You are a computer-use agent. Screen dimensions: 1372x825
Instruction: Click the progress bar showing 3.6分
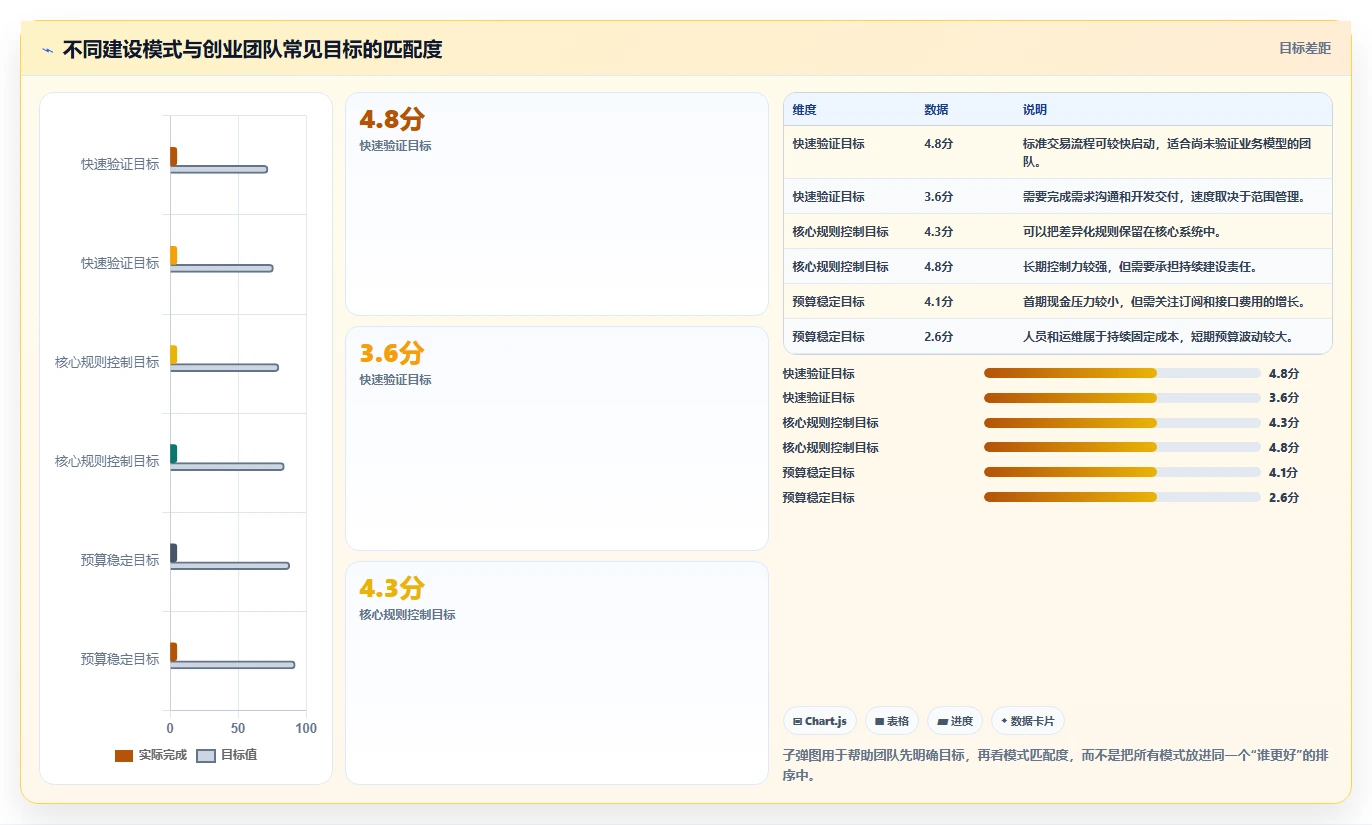pos(1122,398)
